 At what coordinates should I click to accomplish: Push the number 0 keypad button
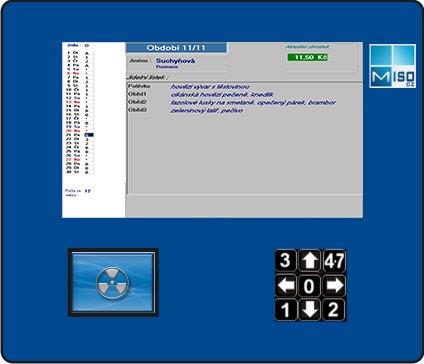[310, 286]
